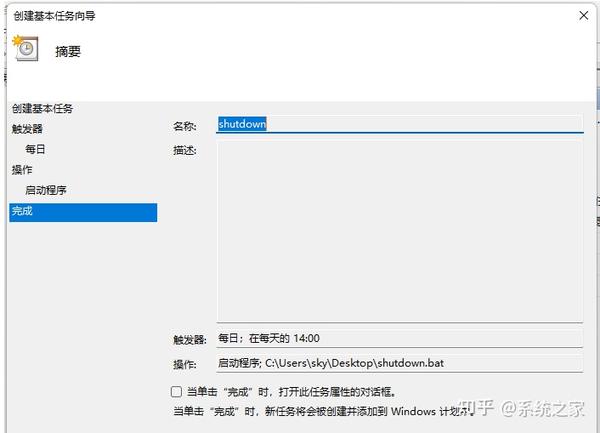Click the 名称 field containing shutdown
Viewport: 600px width, 433px height.
pyautogui.click(x=399, y=124)
